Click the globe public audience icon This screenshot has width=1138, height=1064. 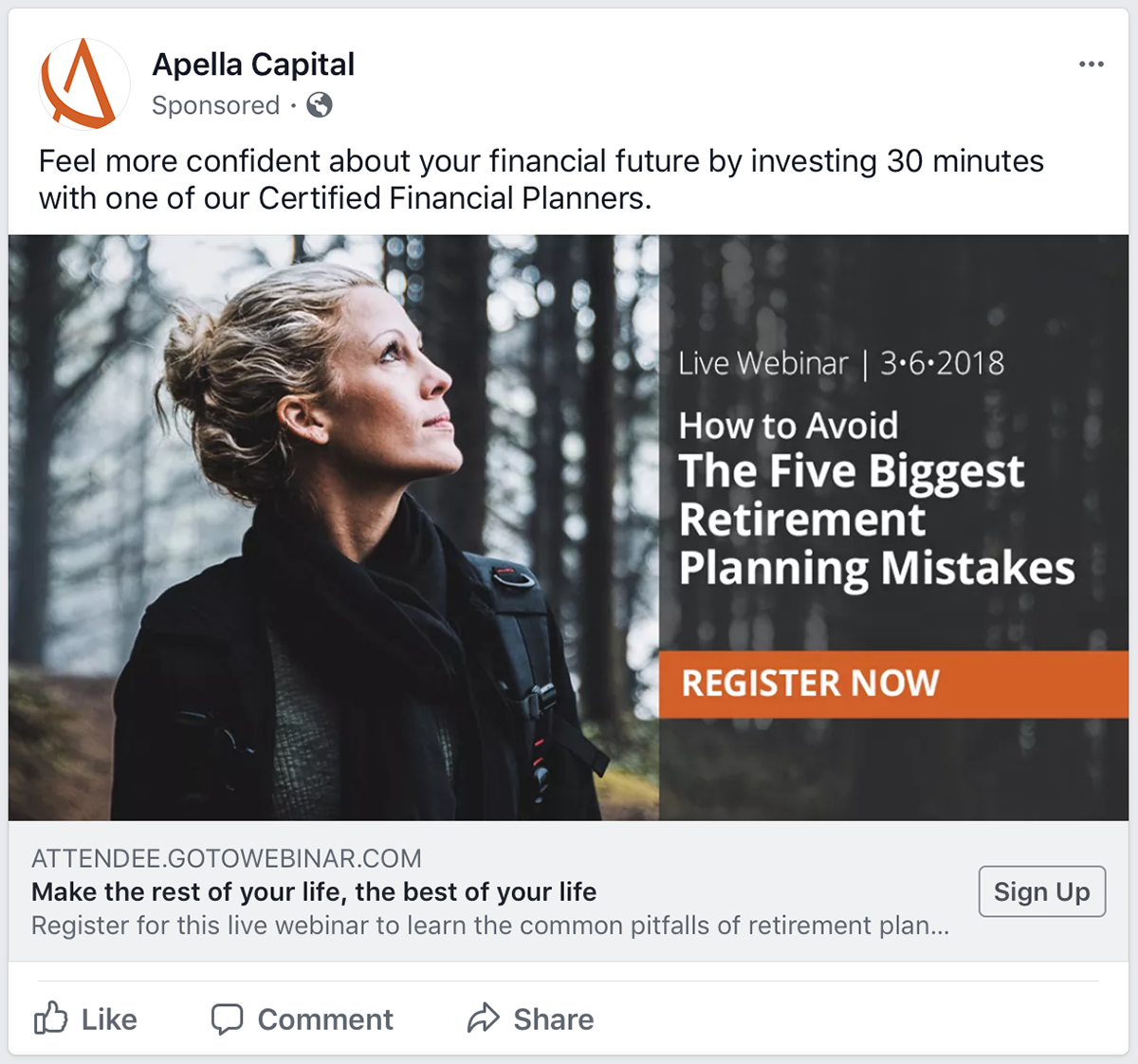(320, 105)
